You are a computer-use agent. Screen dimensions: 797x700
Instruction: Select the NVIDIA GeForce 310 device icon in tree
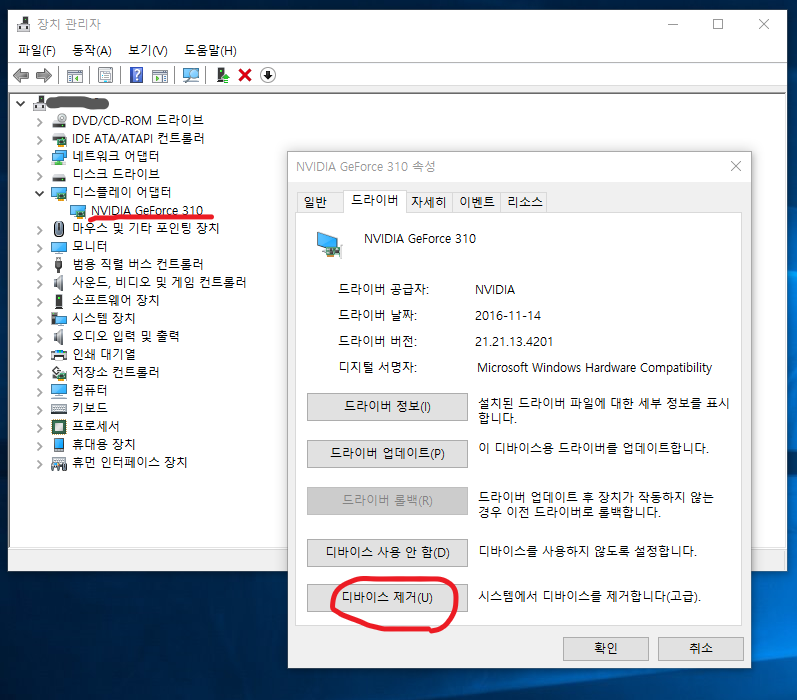click(x=78, y=211)
